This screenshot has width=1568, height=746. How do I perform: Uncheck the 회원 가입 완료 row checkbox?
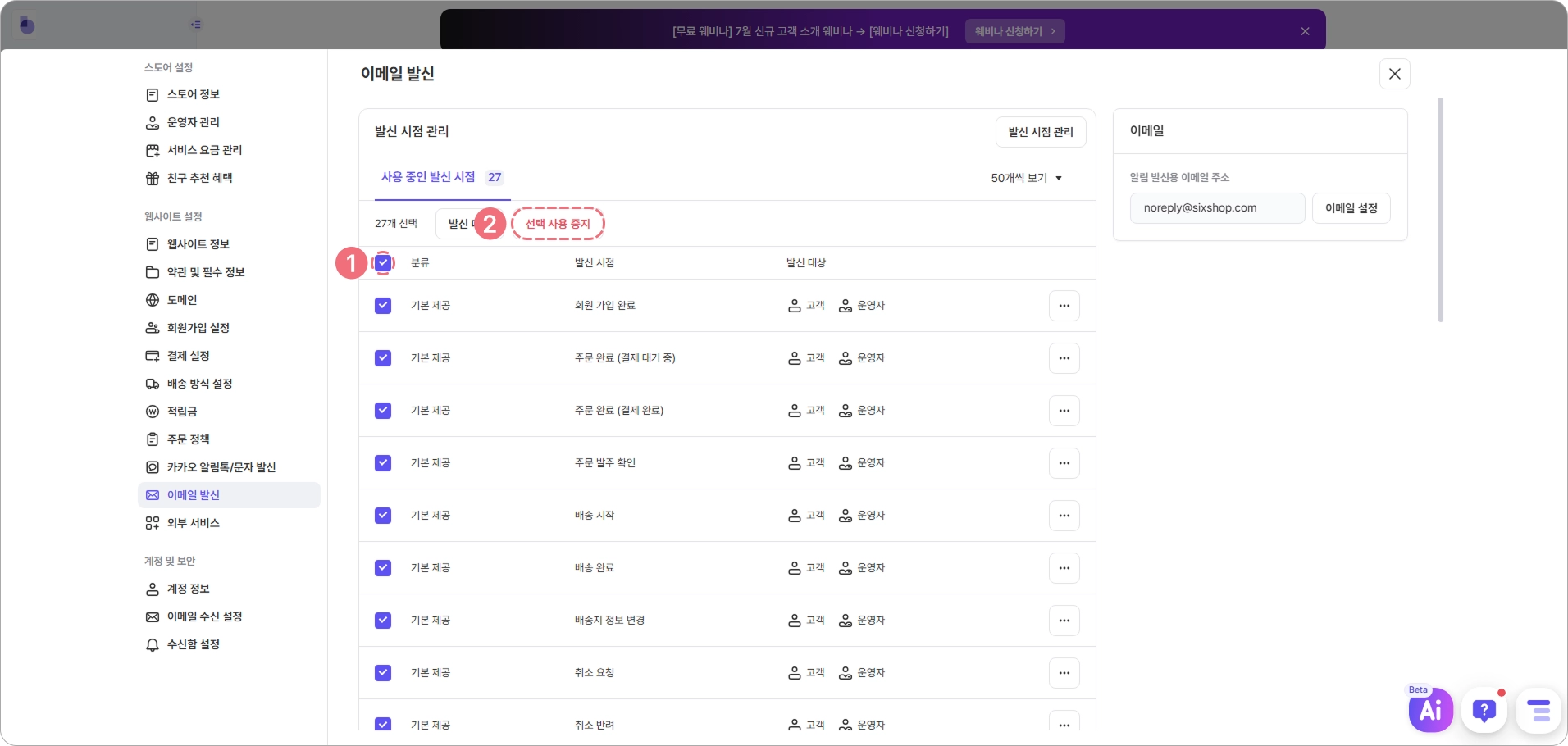click(x=383, y=306)
